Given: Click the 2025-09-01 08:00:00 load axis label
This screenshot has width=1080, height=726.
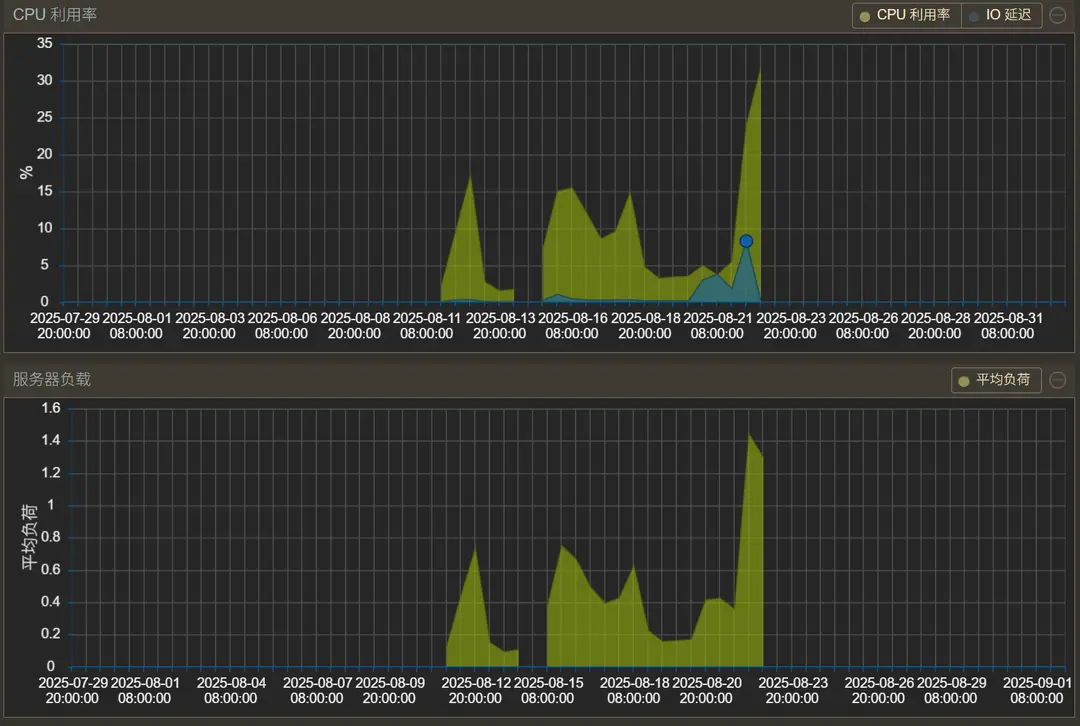Looking at the screenshot, I should pos(1038,690).
